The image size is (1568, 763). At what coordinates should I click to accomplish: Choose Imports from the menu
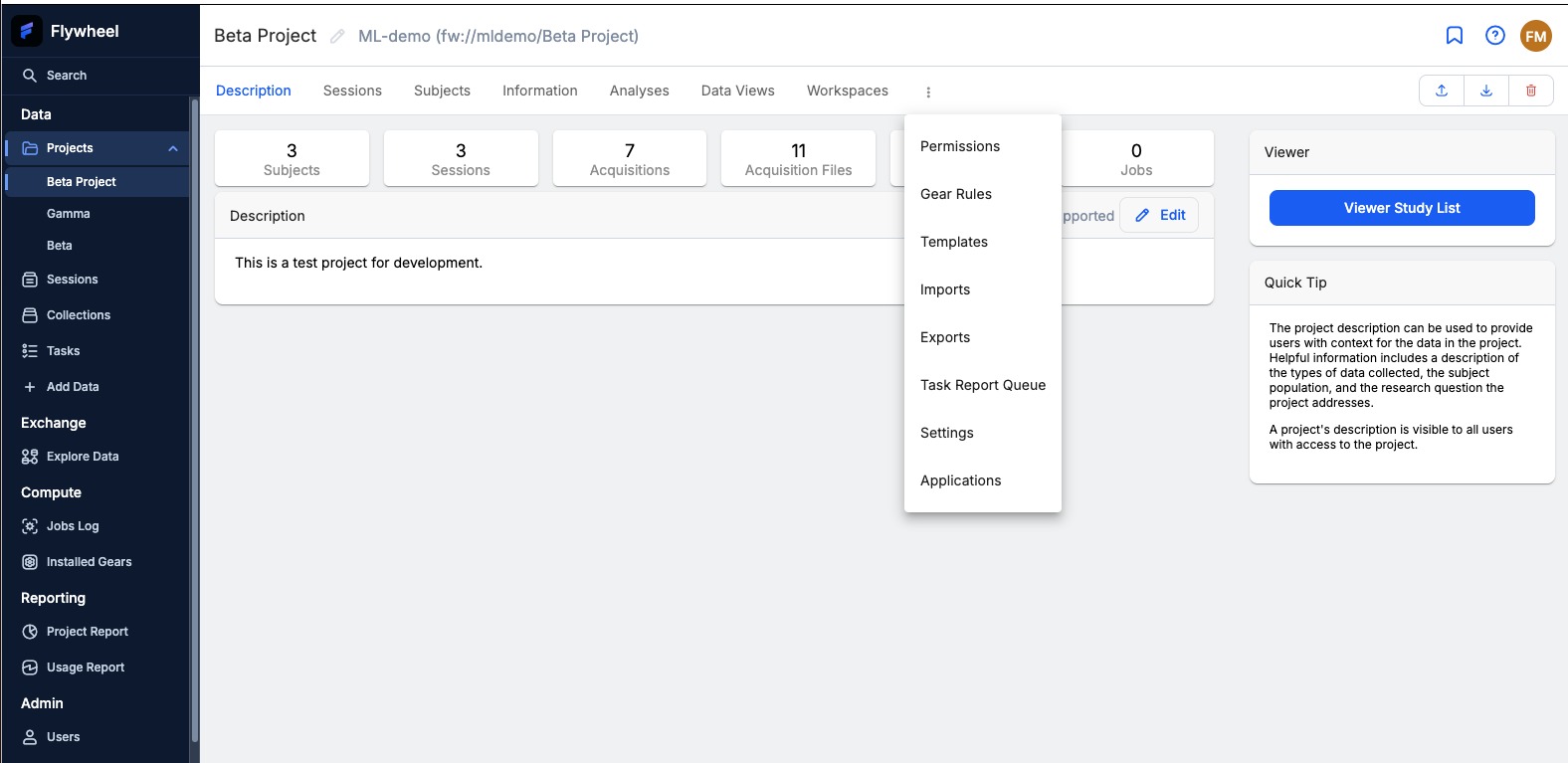[983, 289]
